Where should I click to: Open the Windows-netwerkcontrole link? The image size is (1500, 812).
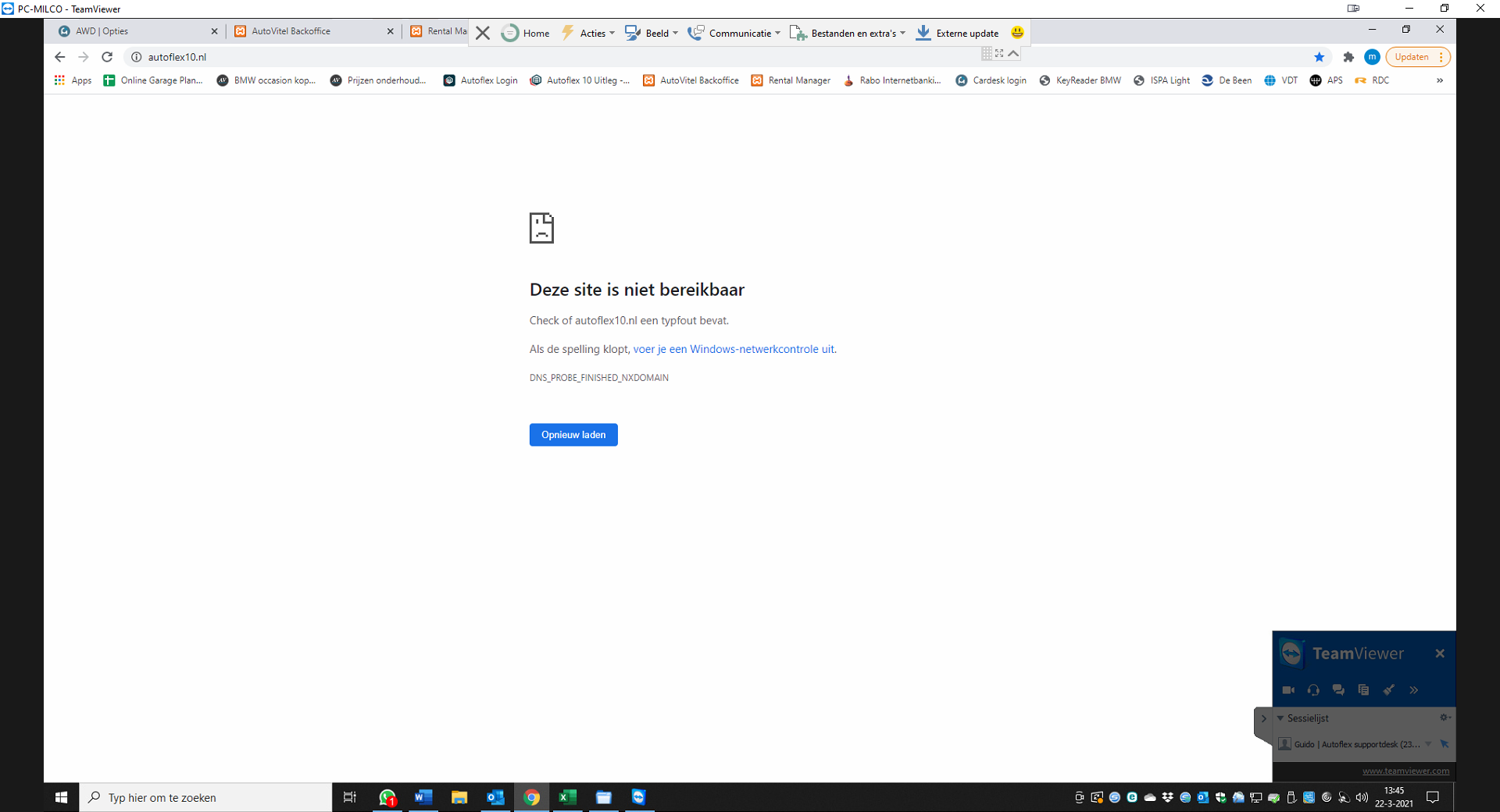pyautogui.click(x=733, y=349)
